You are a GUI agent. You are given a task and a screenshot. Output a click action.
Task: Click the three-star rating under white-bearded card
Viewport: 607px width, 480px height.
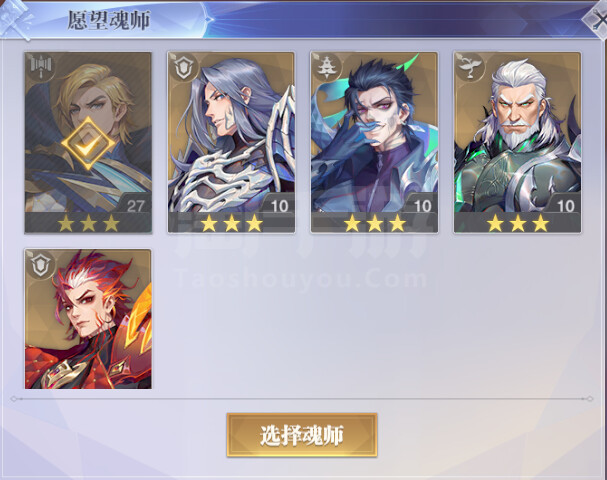[x=518, y=223]
